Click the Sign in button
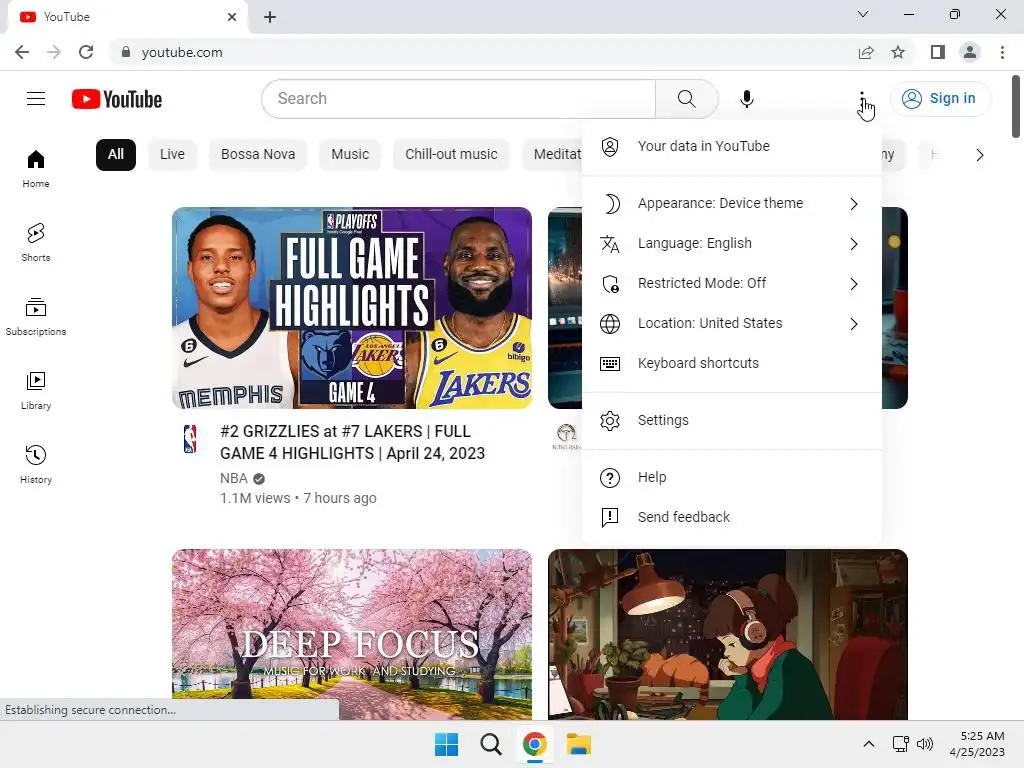This screenshot has width=1024, height=768. 940,99
